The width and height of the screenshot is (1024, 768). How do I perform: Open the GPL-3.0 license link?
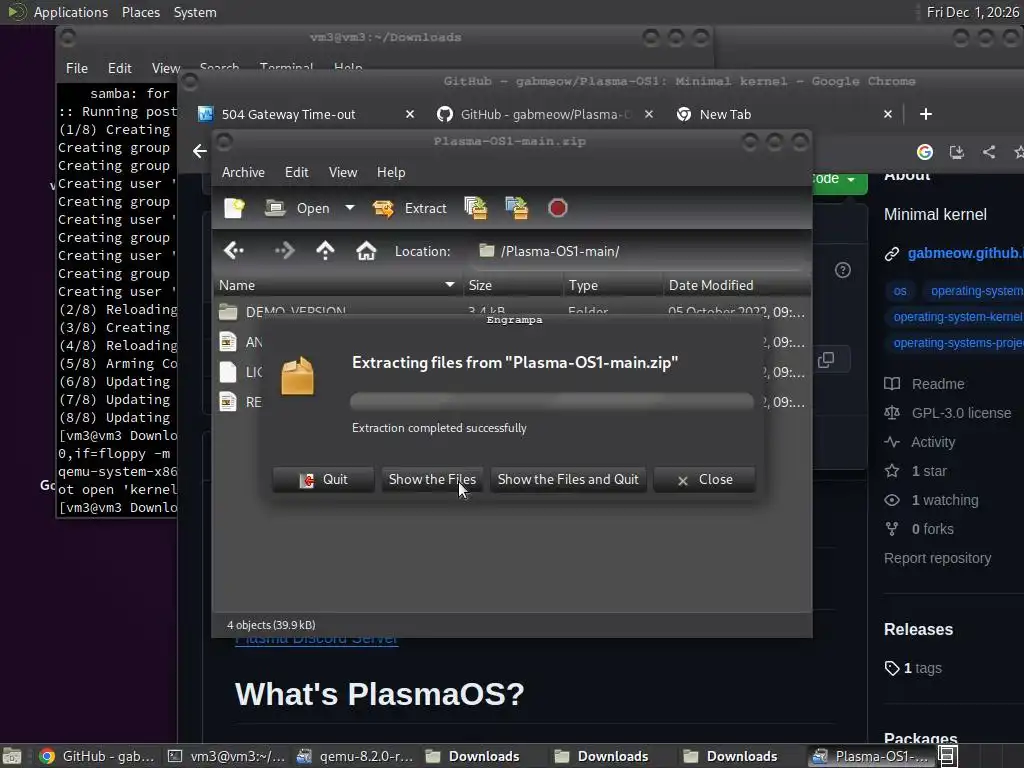[948, 413]
